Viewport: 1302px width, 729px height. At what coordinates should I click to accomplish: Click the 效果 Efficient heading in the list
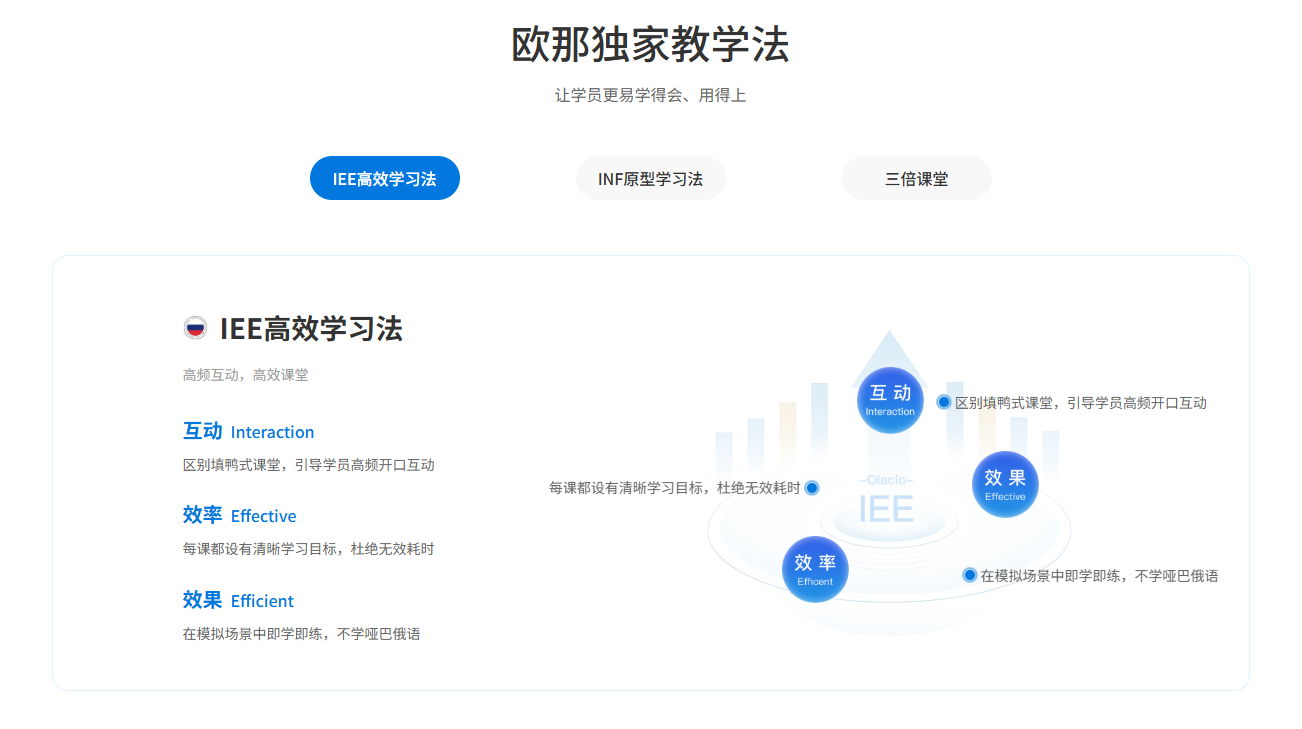click(238, 600)
